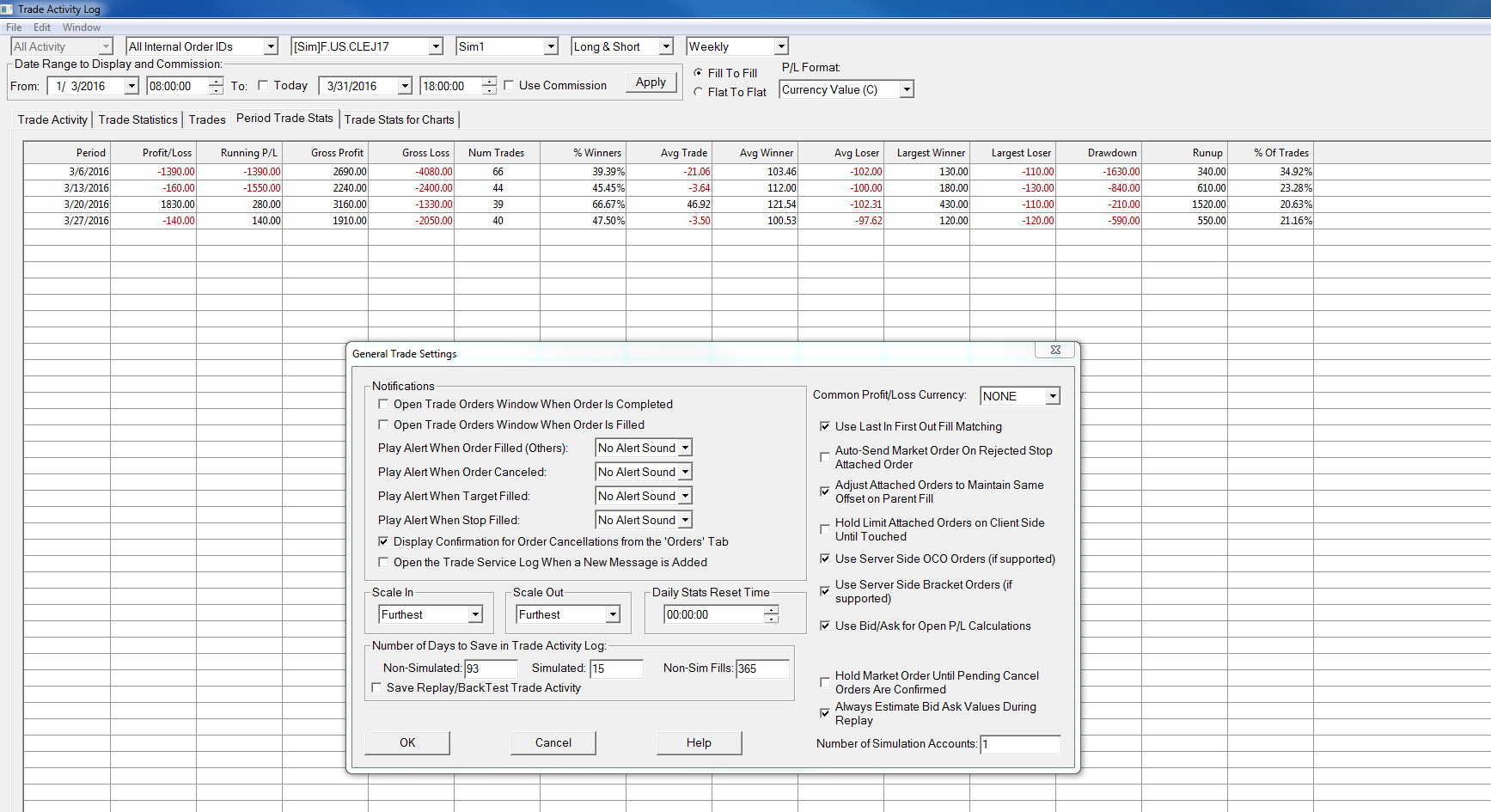Open the Edit menu

(x=41, y=27)
